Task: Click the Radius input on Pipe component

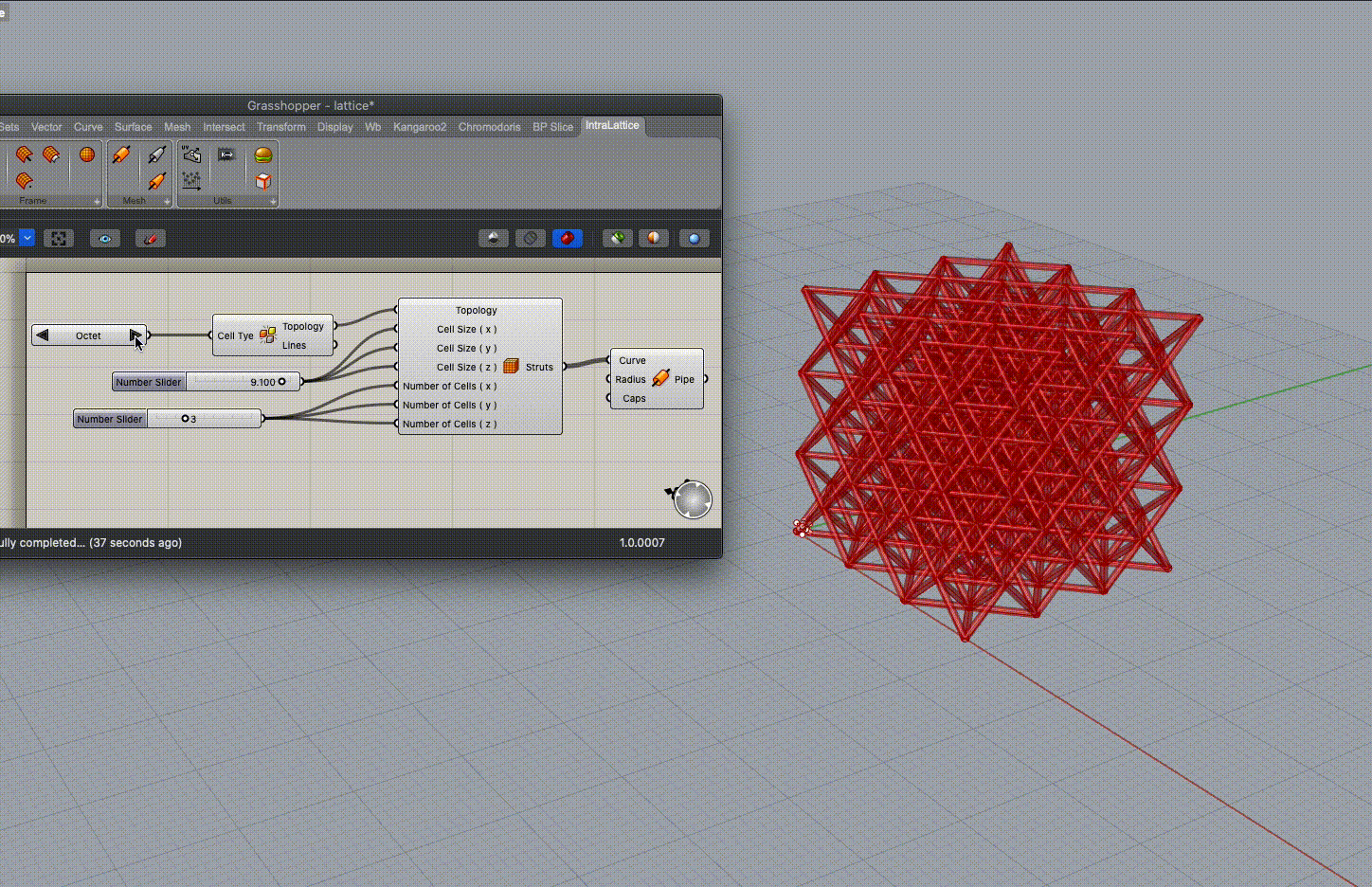Action: pos(630,379)
